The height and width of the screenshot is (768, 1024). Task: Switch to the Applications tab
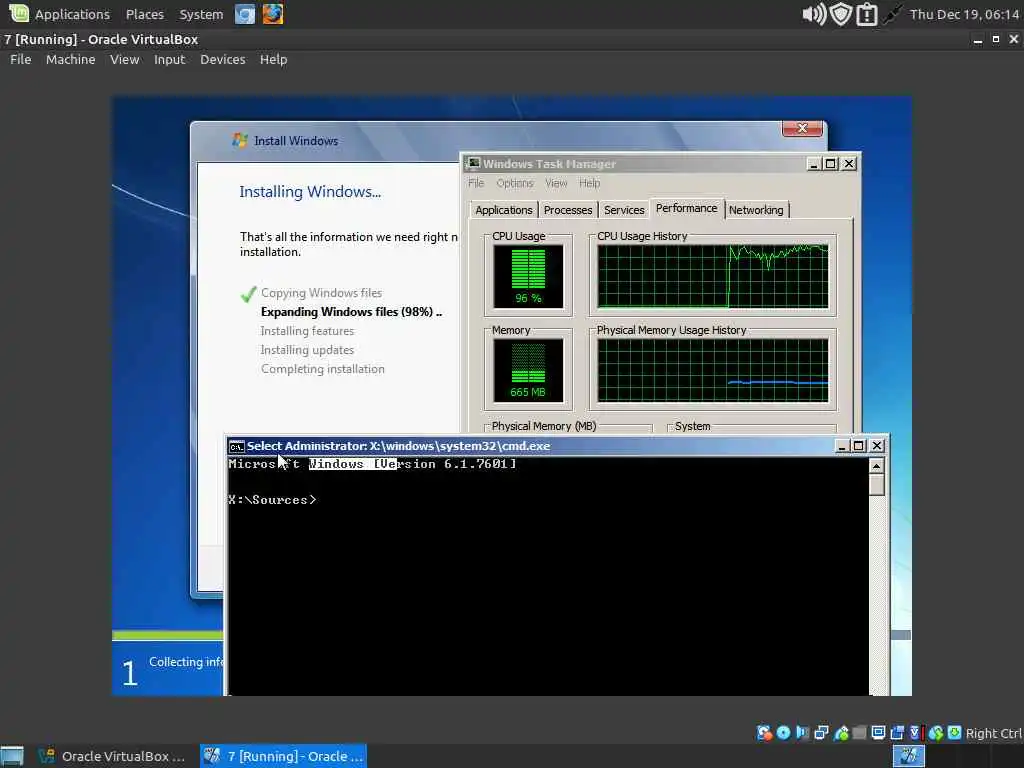point(504,210)
